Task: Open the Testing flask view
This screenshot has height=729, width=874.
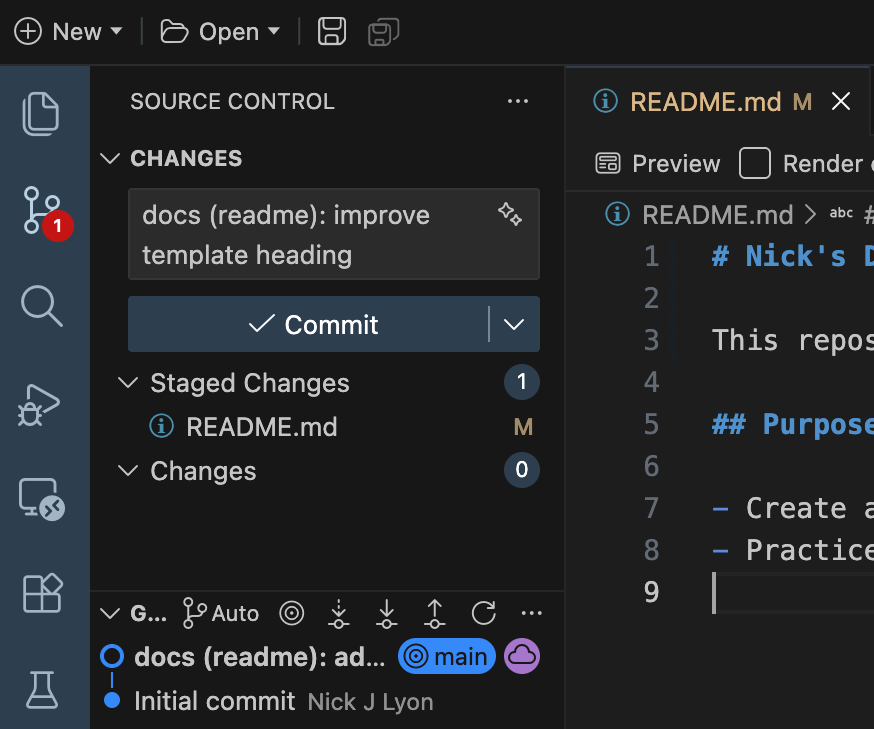Action: (43, 688)
